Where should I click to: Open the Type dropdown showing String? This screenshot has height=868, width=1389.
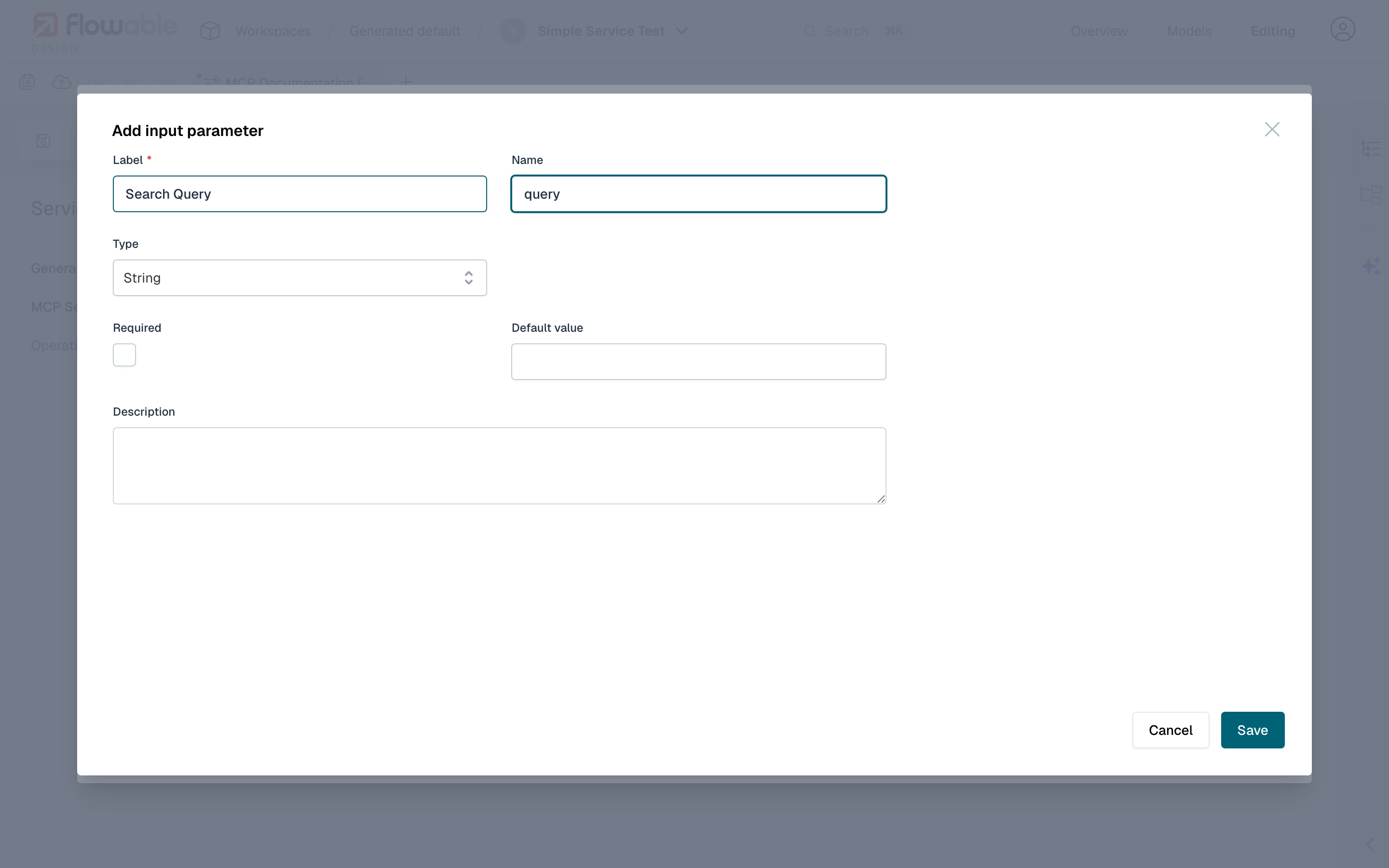(x=299, y=277)
